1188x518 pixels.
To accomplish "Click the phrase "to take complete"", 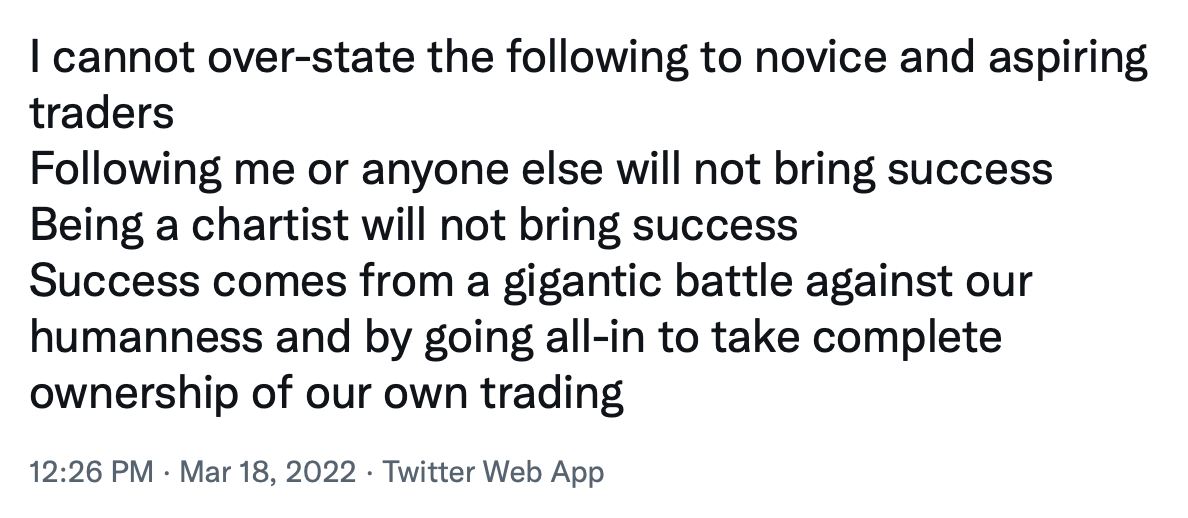I will (830, 339).
